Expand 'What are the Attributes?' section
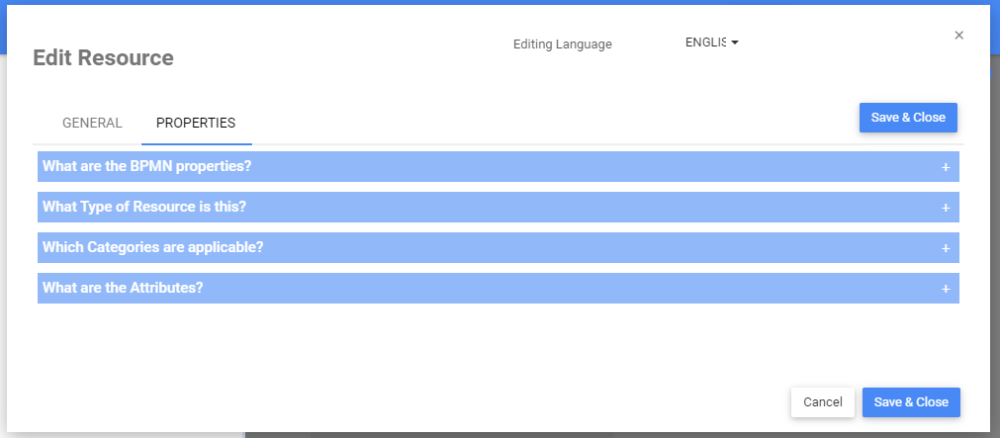Image resolution: width=1000 pixels, height=438 pixels. point(123,288)
